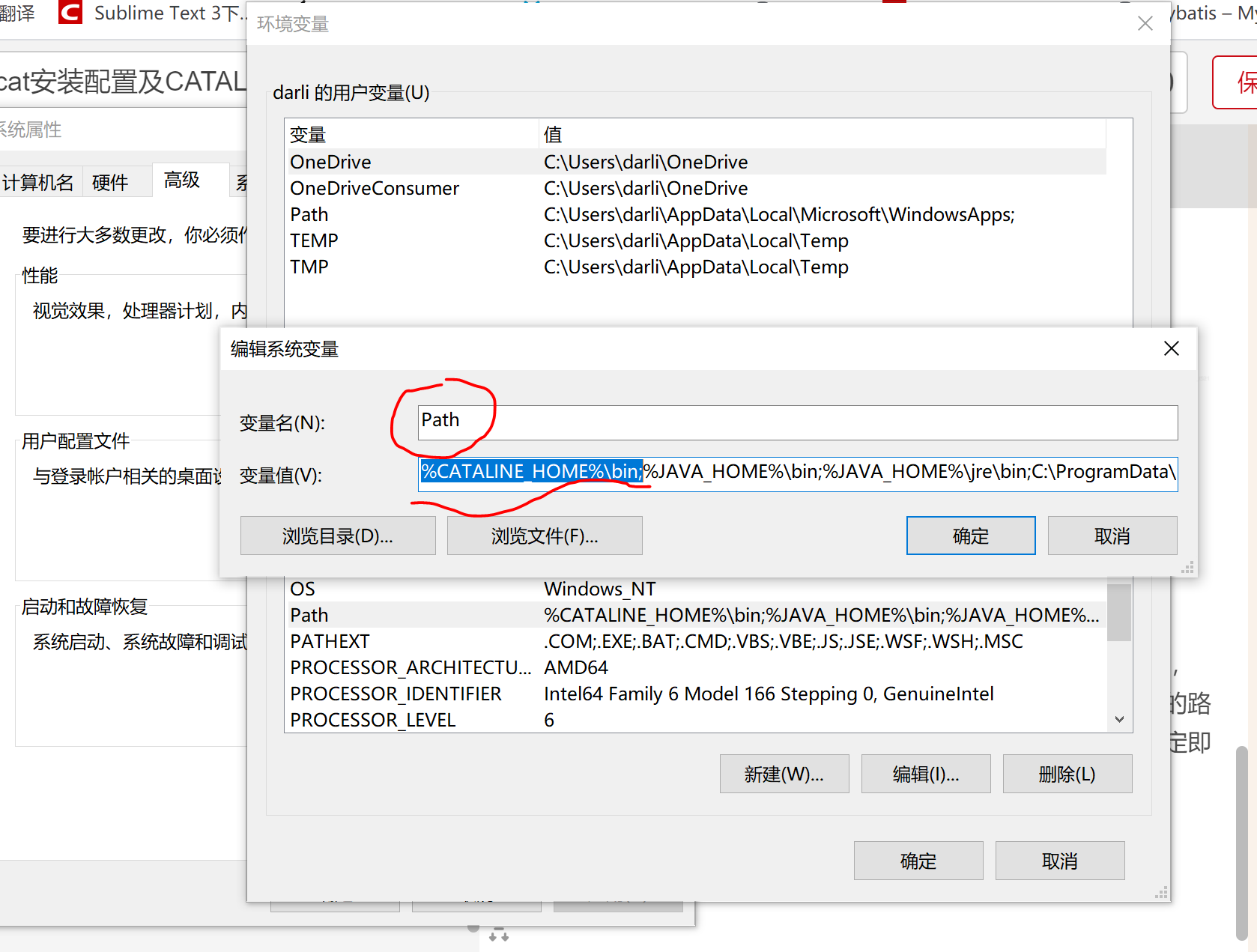
Task: Select the OneDrive user variable row
Action: click(x=524, y=162)
